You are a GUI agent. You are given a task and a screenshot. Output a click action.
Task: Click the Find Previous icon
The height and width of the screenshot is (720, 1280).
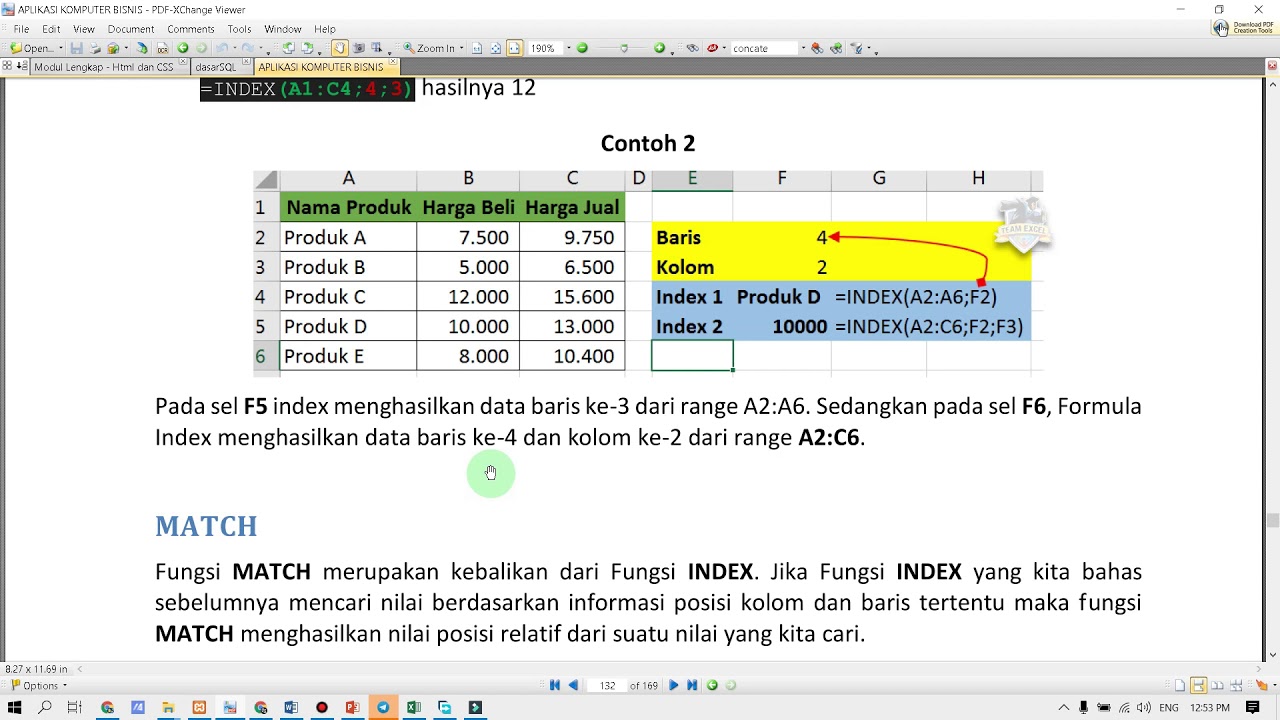point(817,48)
